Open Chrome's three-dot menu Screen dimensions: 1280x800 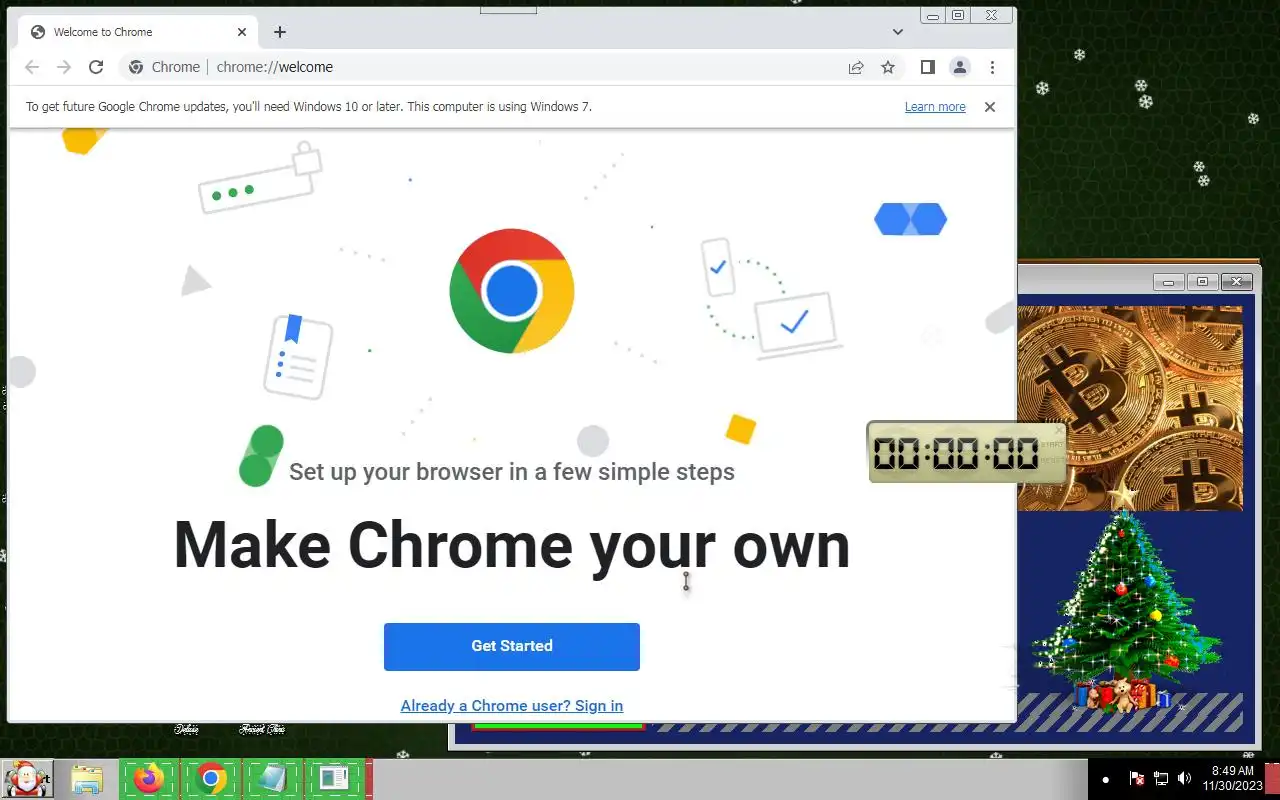pos(992,67)
